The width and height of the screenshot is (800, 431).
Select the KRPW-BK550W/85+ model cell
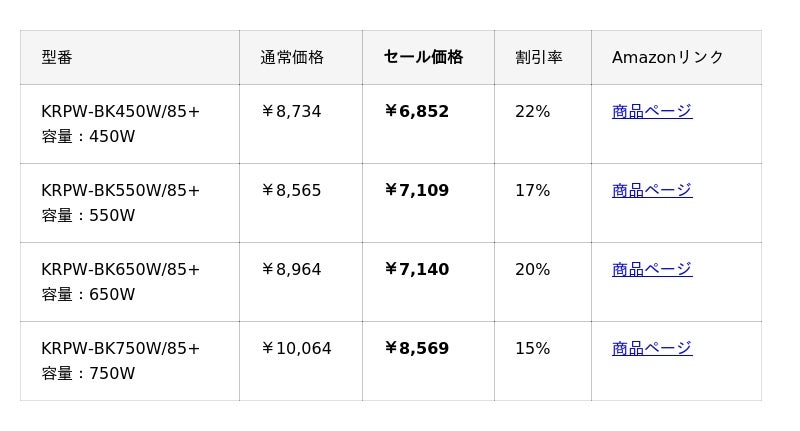[x=120, y=191]
